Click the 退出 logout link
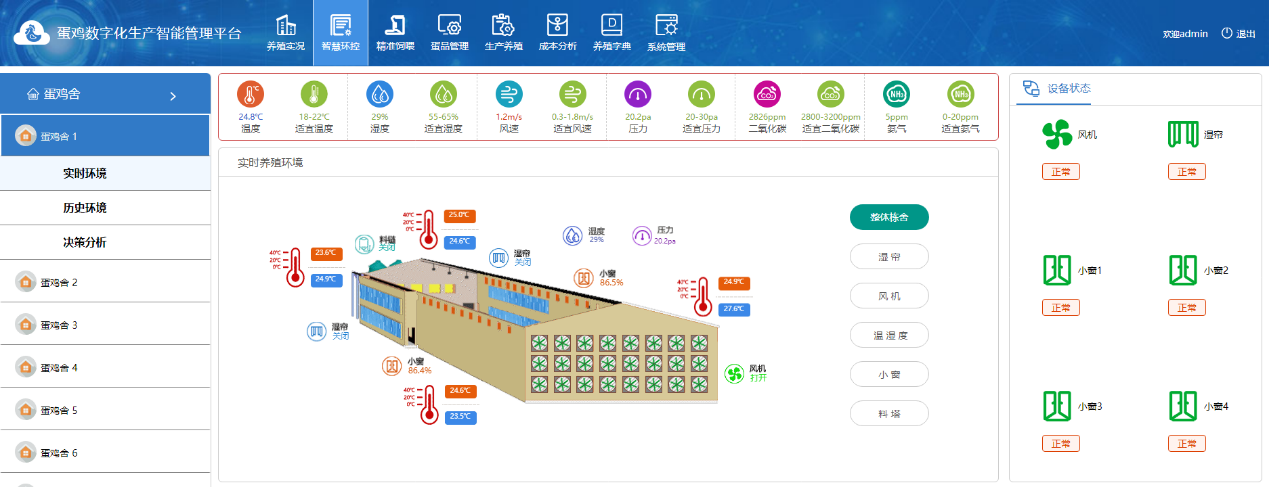 point(1239,34)
